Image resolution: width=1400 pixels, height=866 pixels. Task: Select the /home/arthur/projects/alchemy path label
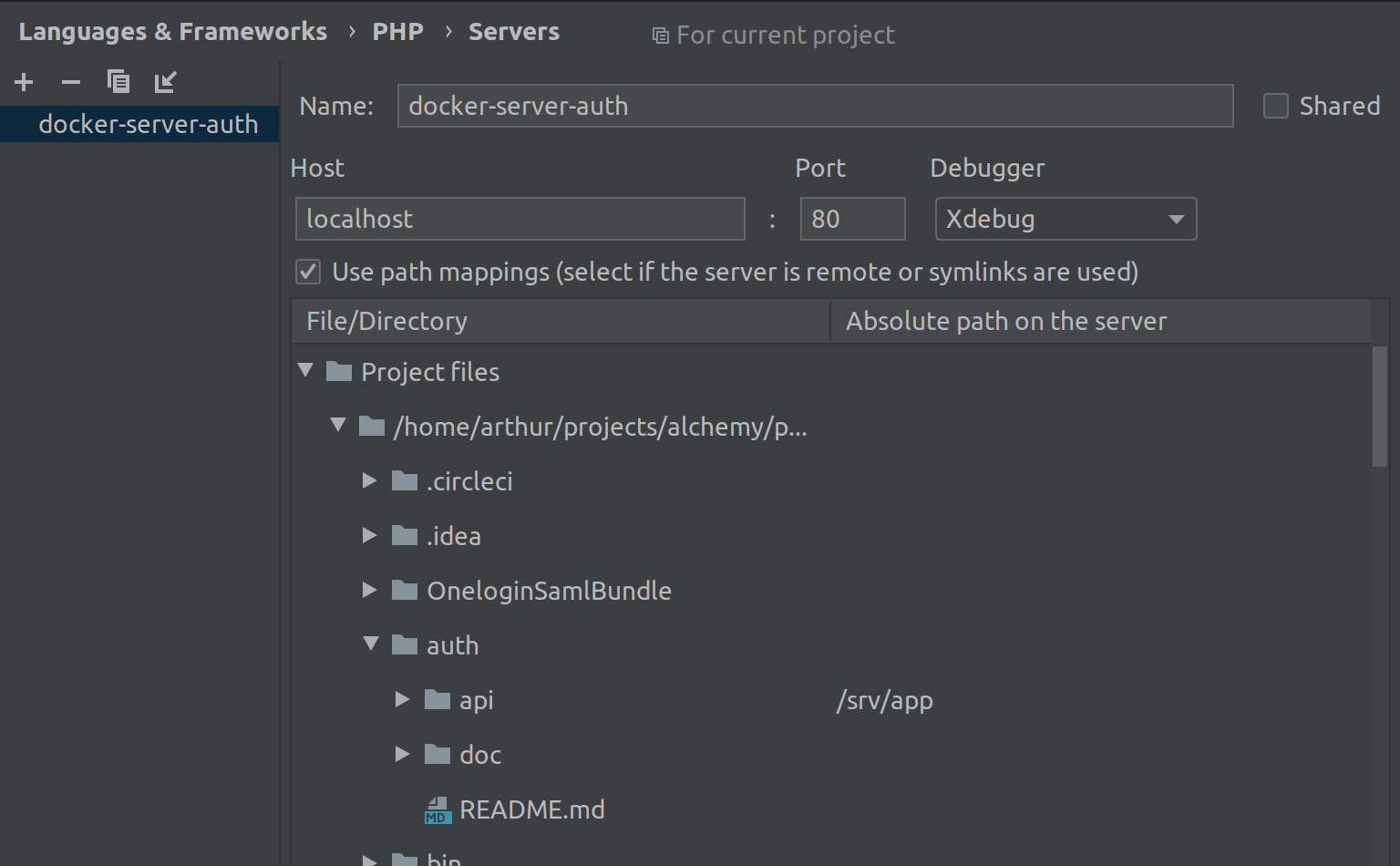click(x=601, y=427)
